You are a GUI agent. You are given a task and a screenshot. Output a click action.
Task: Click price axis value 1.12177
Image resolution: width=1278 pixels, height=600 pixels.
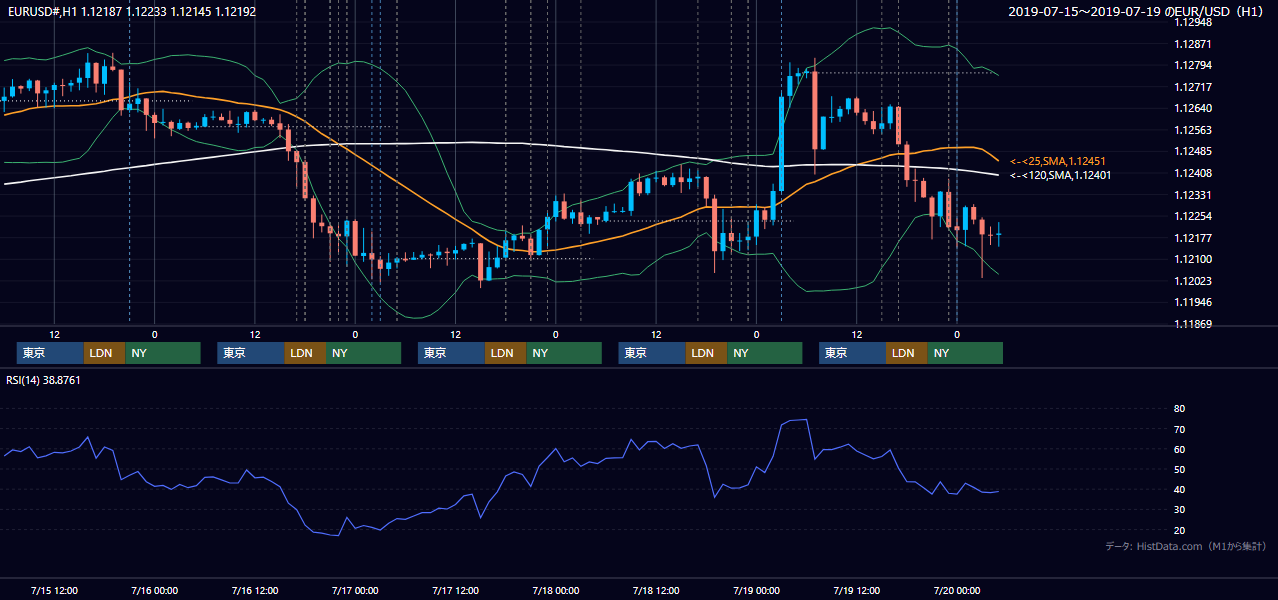pos(1193,238)
